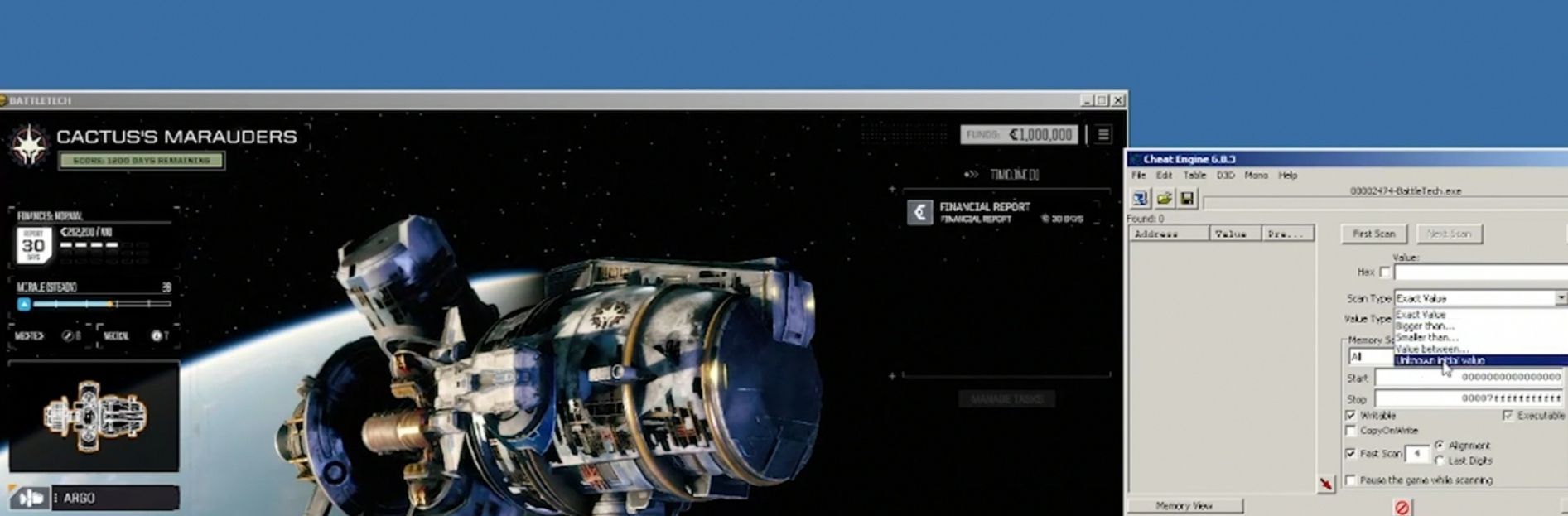Open the BattleTech hamburger menu icon
This screenshot has height=516, width=1568.
pos(1102,134)
